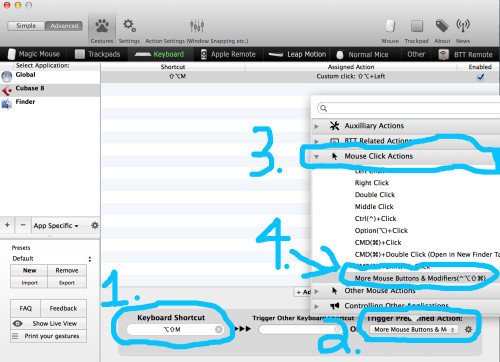The image size is (500, 362).
Task: Switch to the BTT Remote tab
Action: click(x=465, y=54)
